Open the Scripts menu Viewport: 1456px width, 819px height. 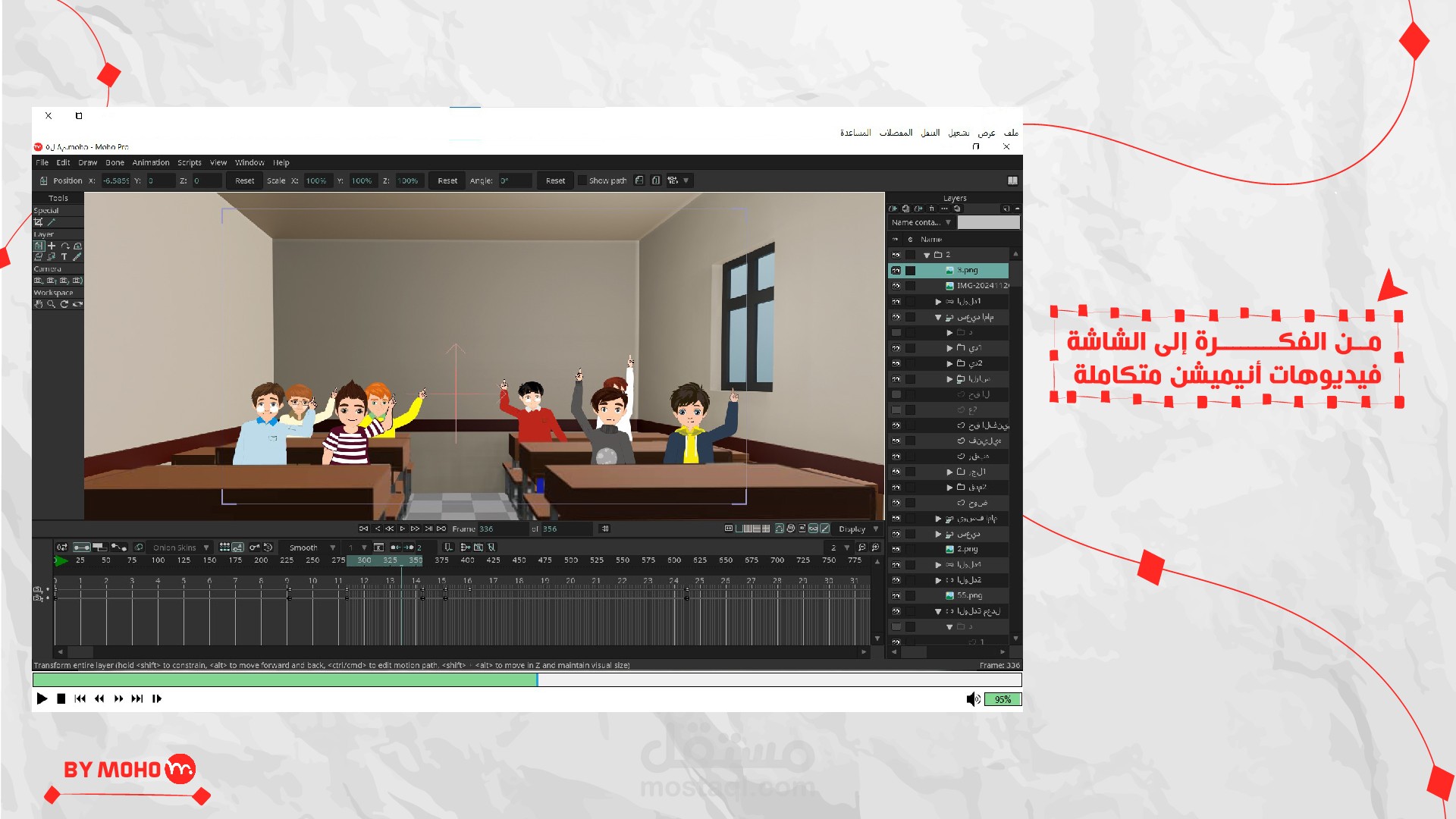point(190,162)
